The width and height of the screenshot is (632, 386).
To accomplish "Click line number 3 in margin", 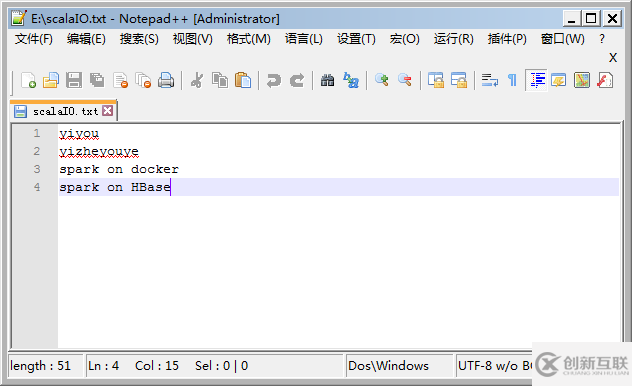I will (x=37, y=169).
